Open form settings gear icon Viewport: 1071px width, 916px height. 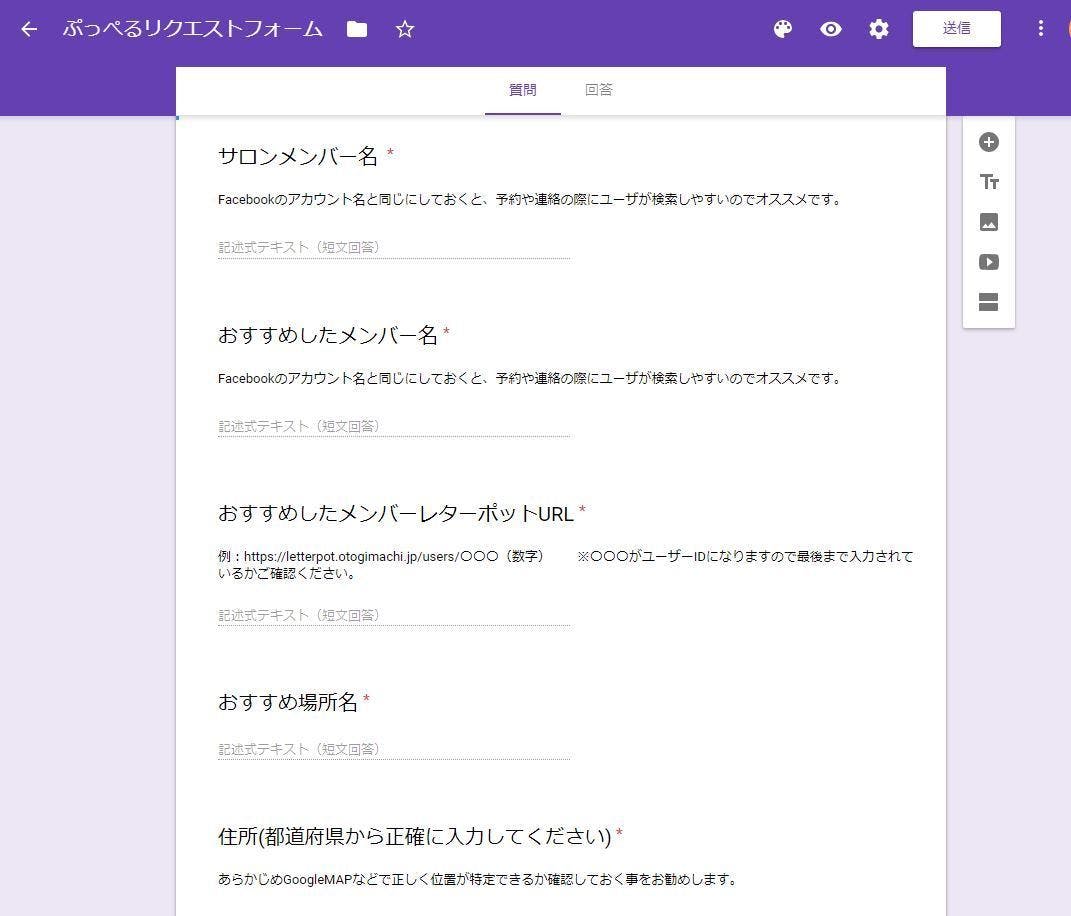coord(879,29)
